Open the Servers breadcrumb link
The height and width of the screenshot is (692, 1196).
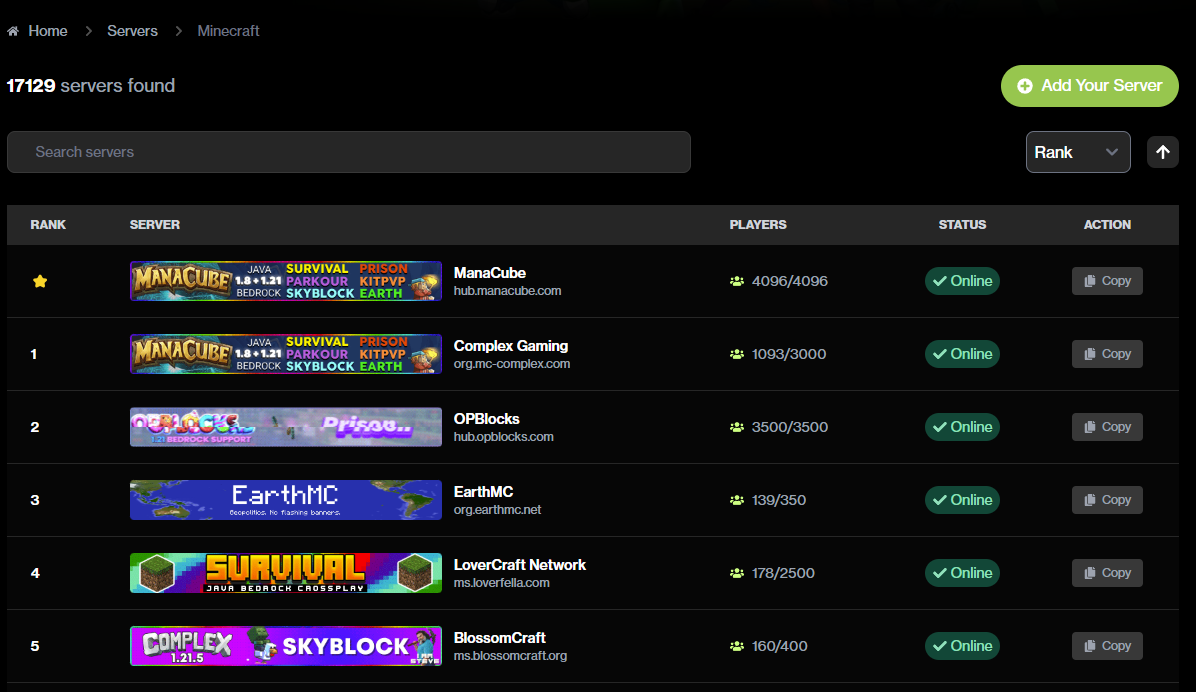pos(132,31)
